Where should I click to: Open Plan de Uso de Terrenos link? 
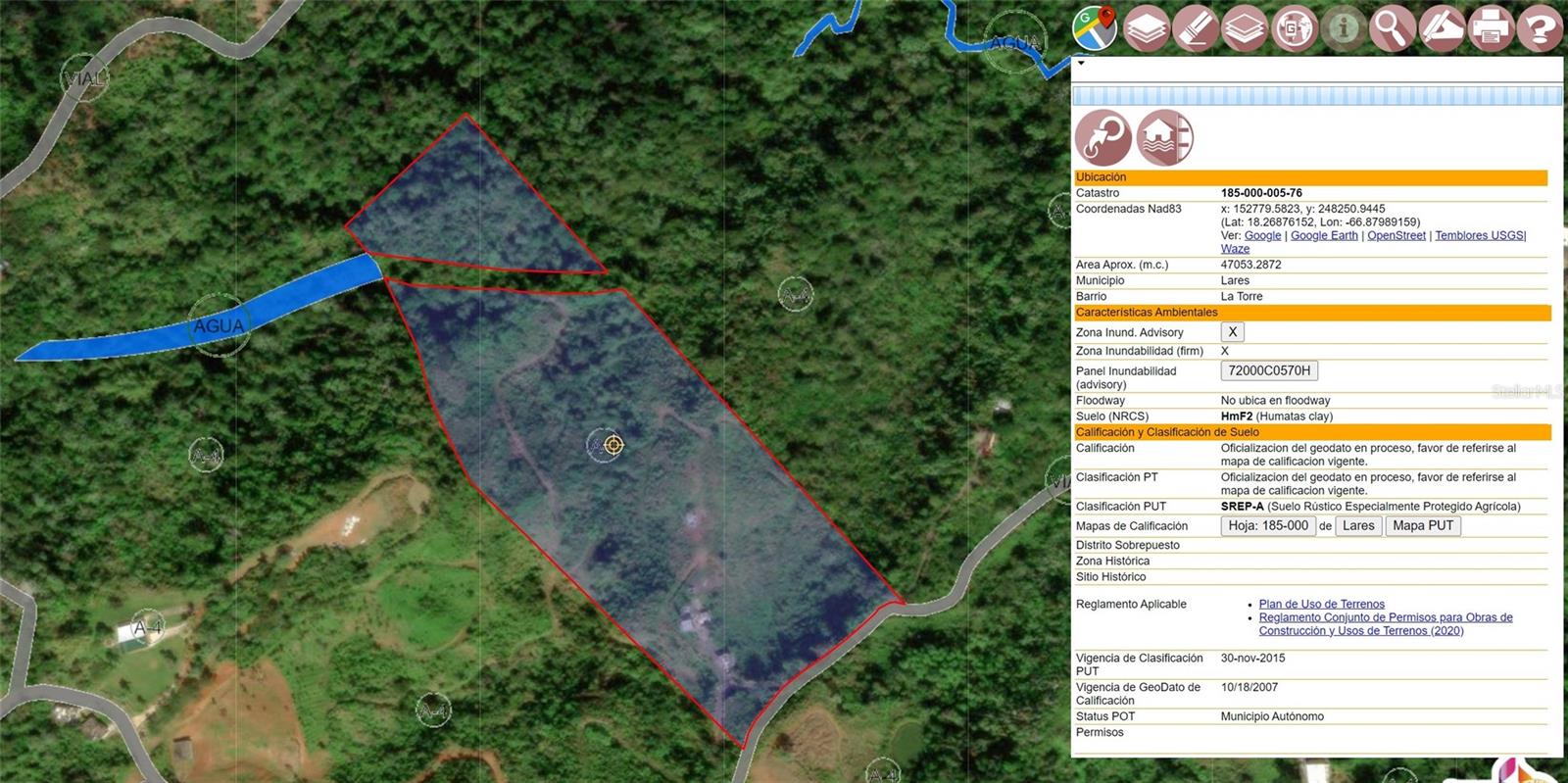coord(1321,604)
